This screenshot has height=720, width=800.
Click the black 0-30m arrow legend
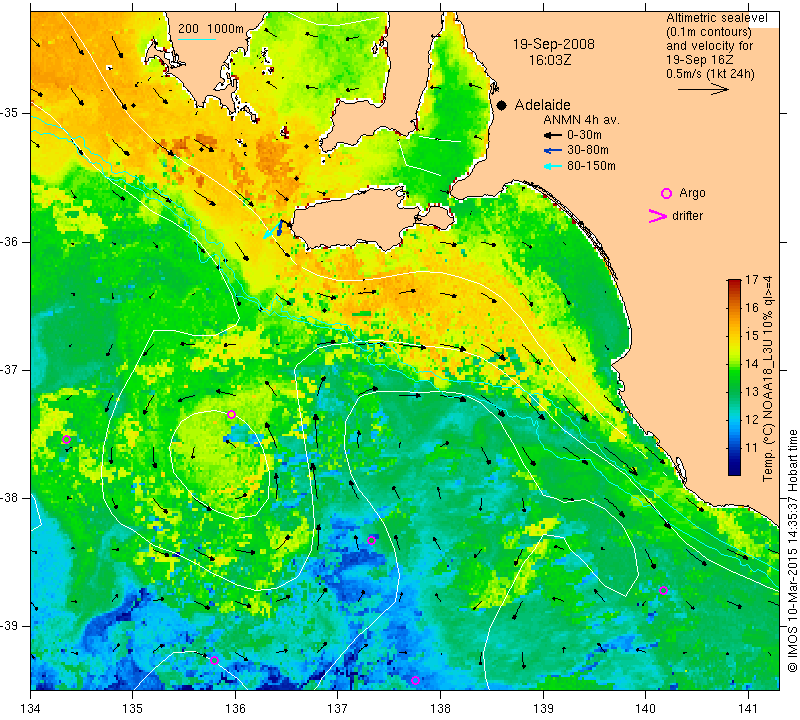(x=553, y=135)
